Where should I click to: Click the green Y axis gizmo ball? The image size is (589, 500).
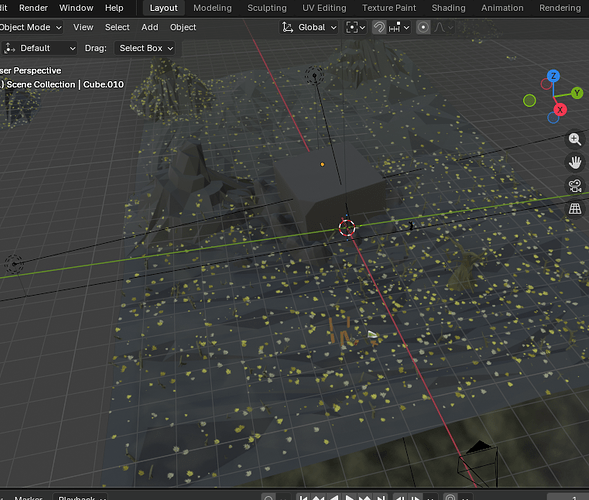(577, 93)
